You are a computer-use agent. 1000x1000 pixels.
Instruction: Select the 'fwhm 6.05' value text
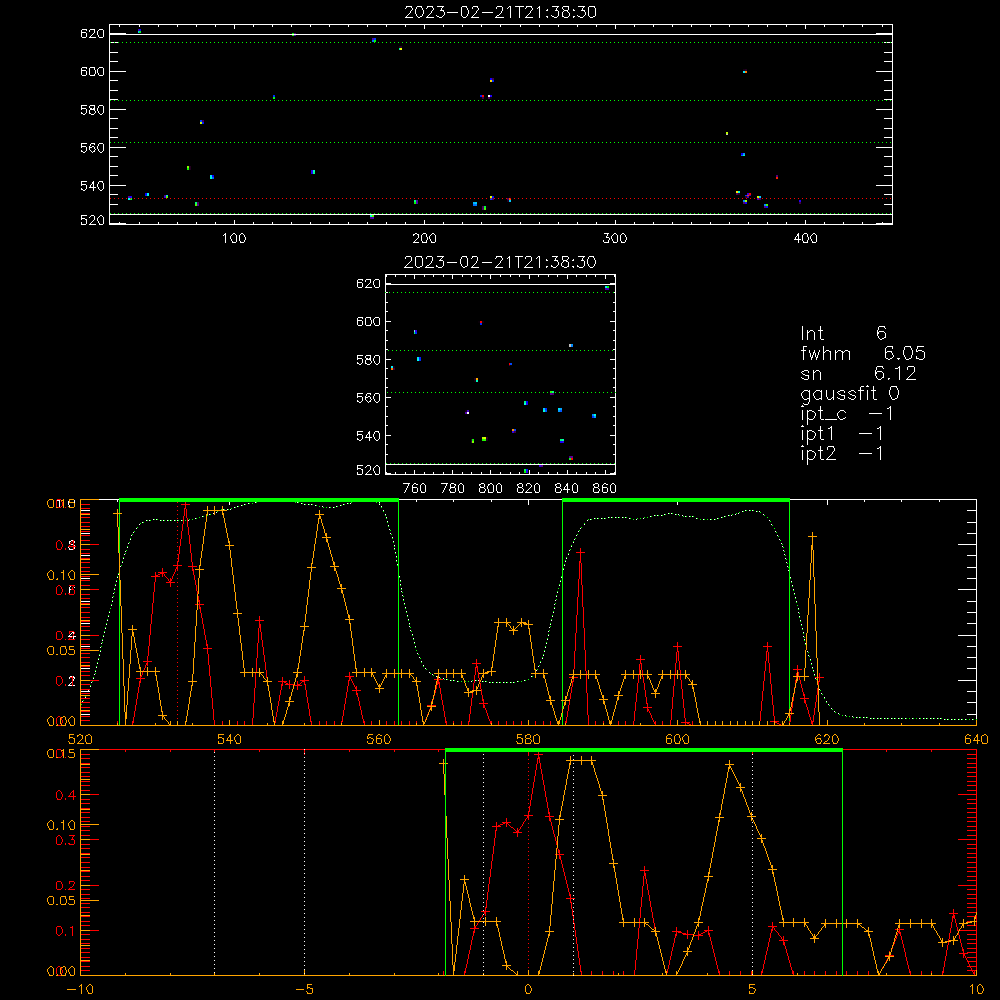[x=863, y=353]
